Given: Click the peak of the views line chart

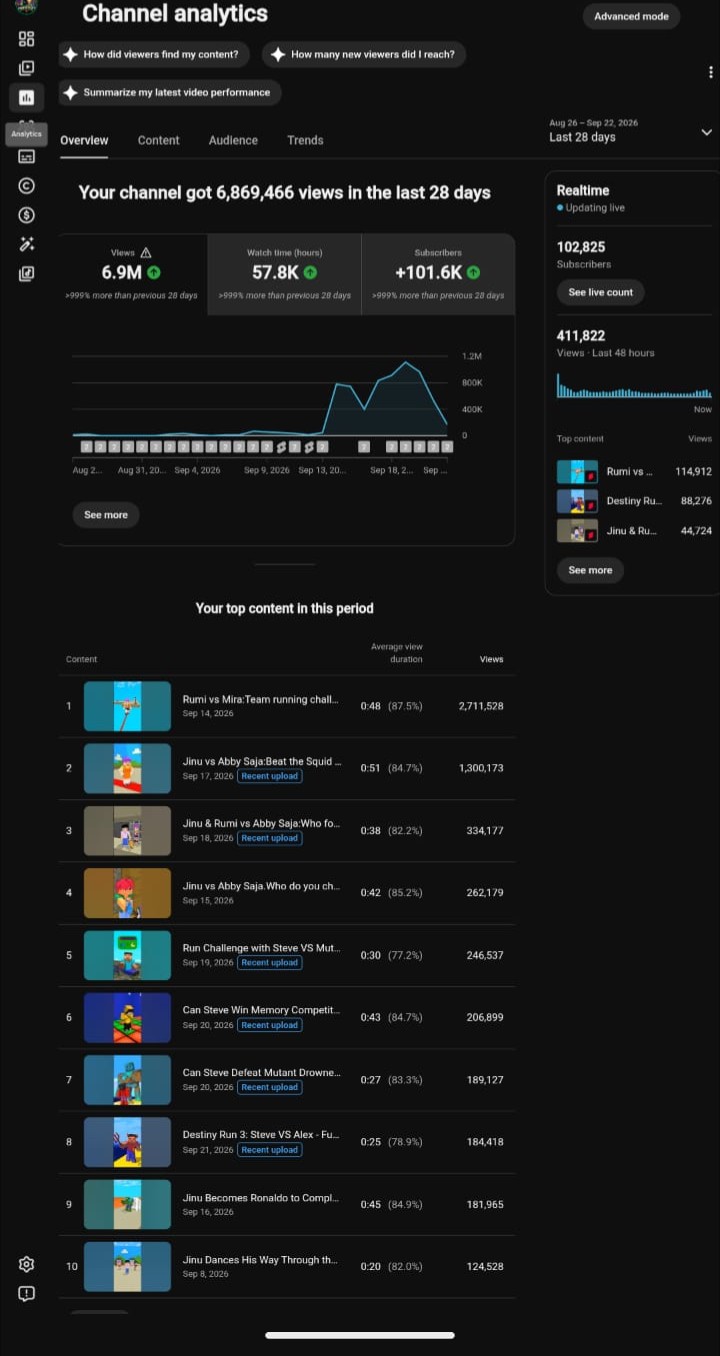Looking at the screenshot, I should (x=405, y=362).
